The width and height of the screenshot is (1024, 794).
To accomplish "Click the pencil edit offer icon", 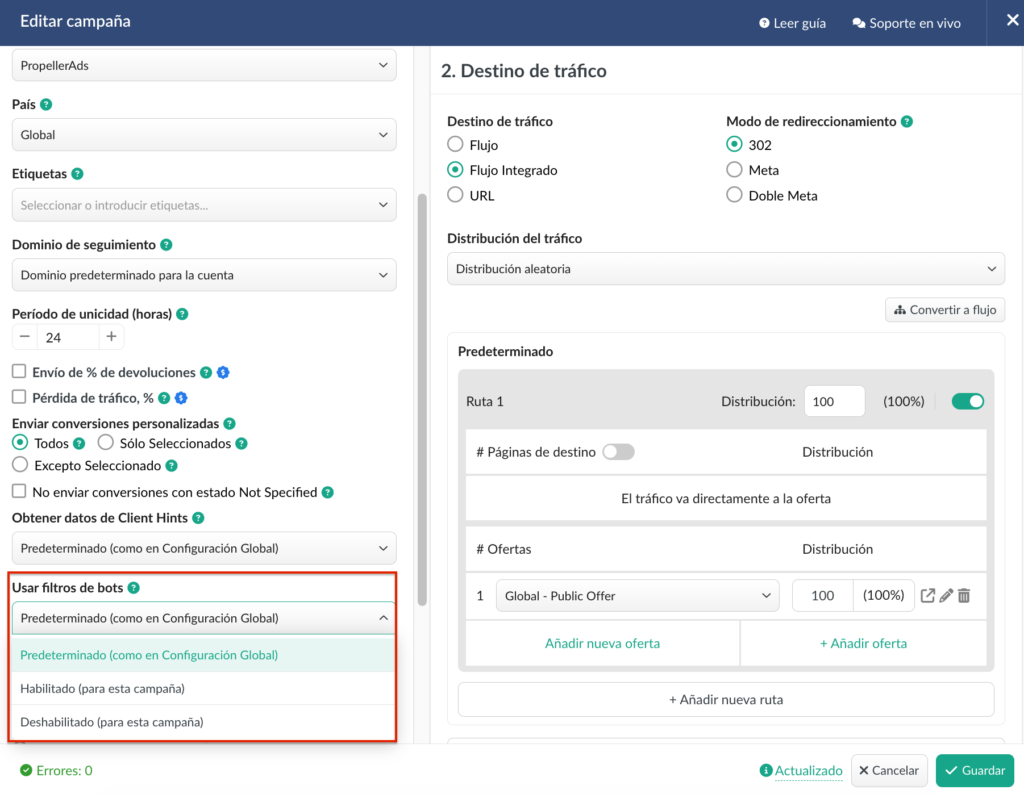I will coord(946,596).
